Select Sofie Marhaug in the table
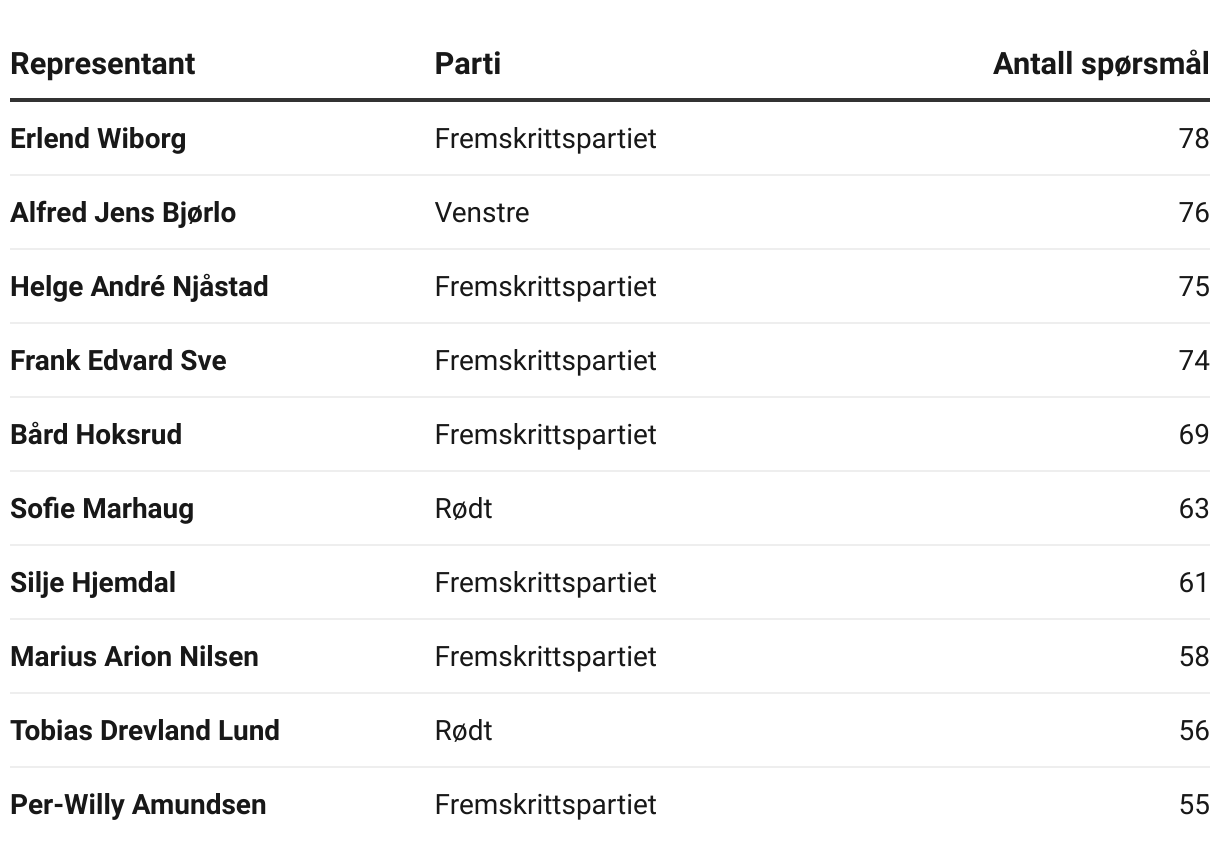This screenshot has width=1220, height=850. (102, 508)
